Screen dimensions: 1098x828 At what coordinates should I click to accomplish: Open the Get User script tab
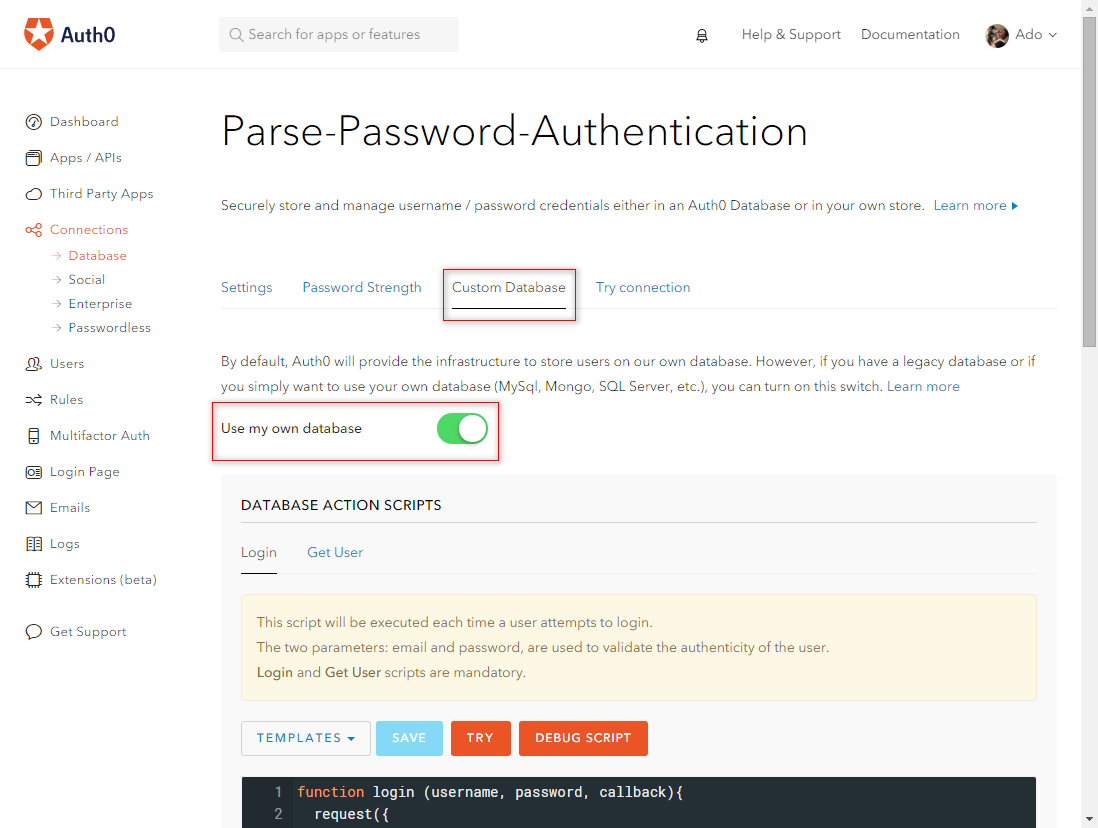point(335,552)
